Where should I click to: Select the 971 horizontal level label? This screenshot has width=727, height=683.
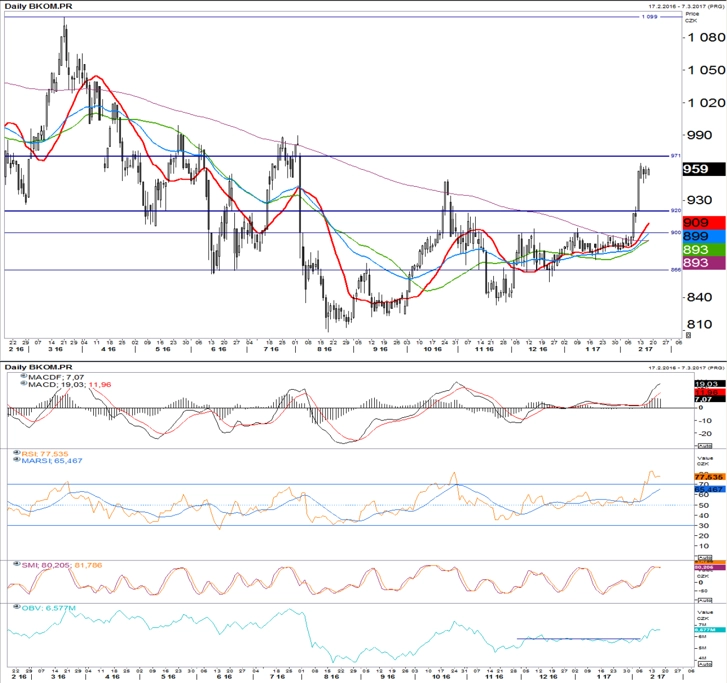pos(676,156)
